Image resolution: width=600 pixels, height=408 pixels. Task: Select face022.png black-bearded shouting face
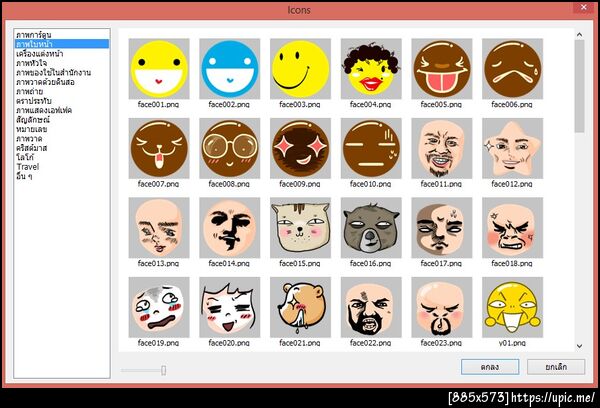coord(371,307)
